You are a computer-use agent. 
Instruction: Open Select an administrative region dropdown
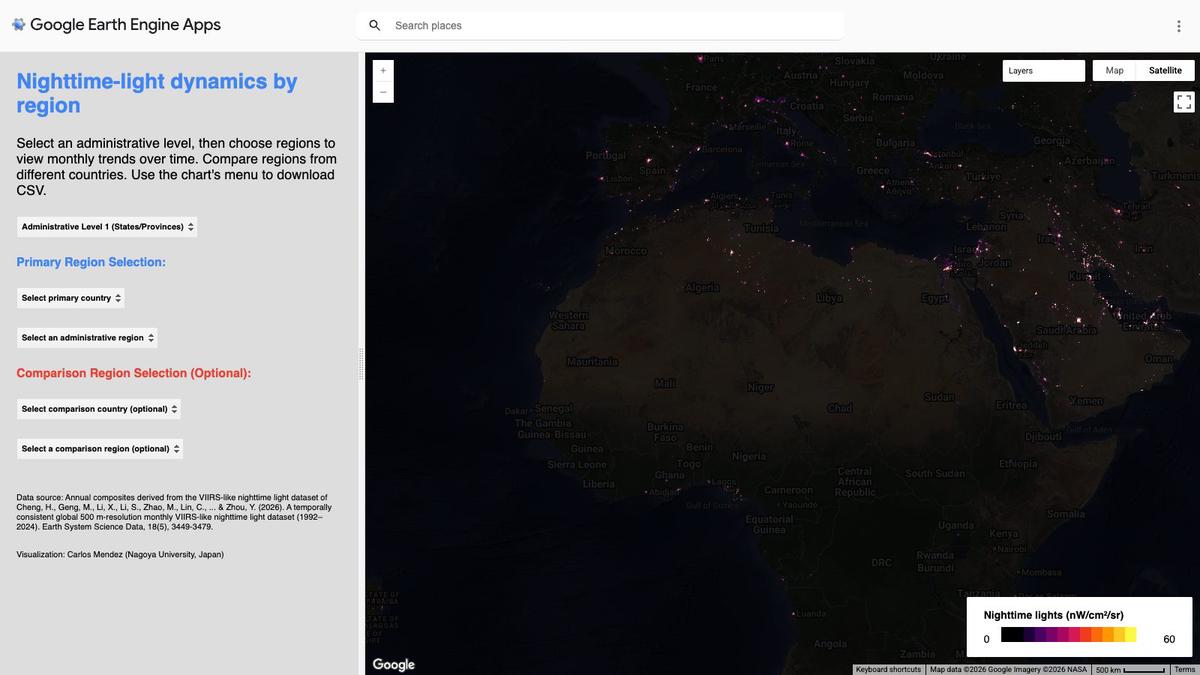[x=88, y=338]
